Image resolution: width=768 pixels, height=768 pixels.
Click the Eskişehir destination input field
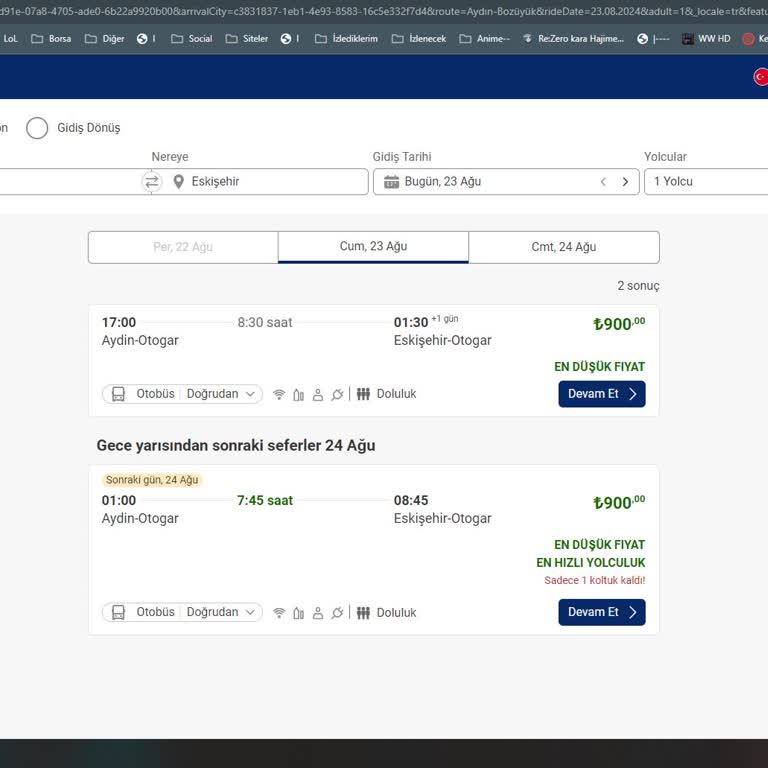click(270, 182)
